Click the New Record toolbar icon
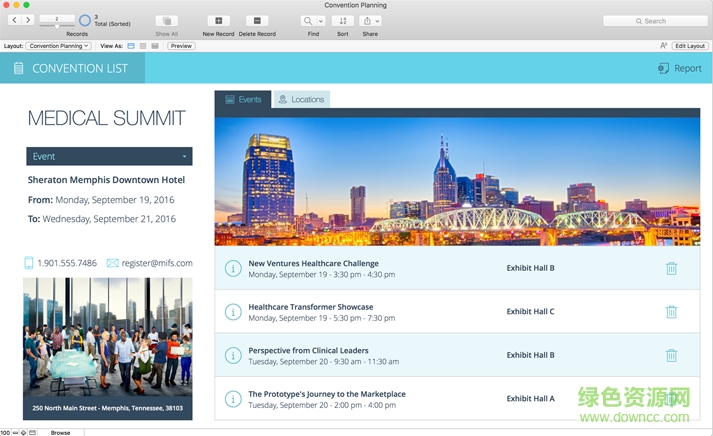Image resolution: width=713 pixels, height=436 pixels. (x=218, y=21)
